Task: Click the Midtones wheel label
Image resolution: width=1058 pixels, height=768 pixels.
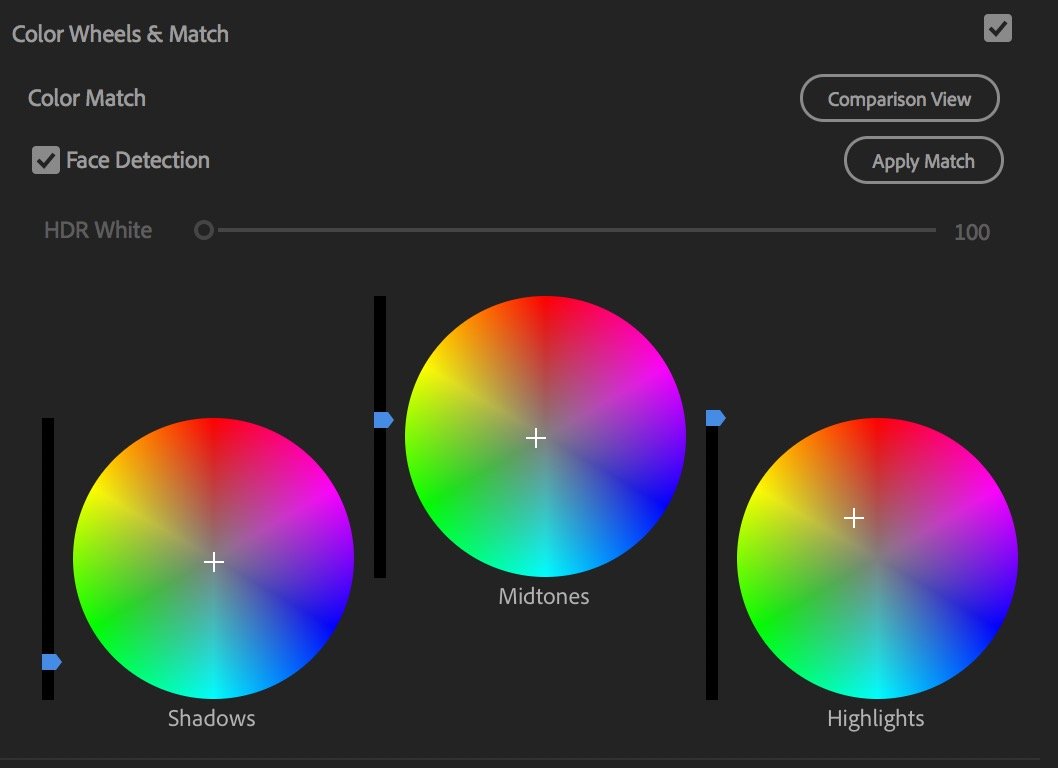Action: 543,595
